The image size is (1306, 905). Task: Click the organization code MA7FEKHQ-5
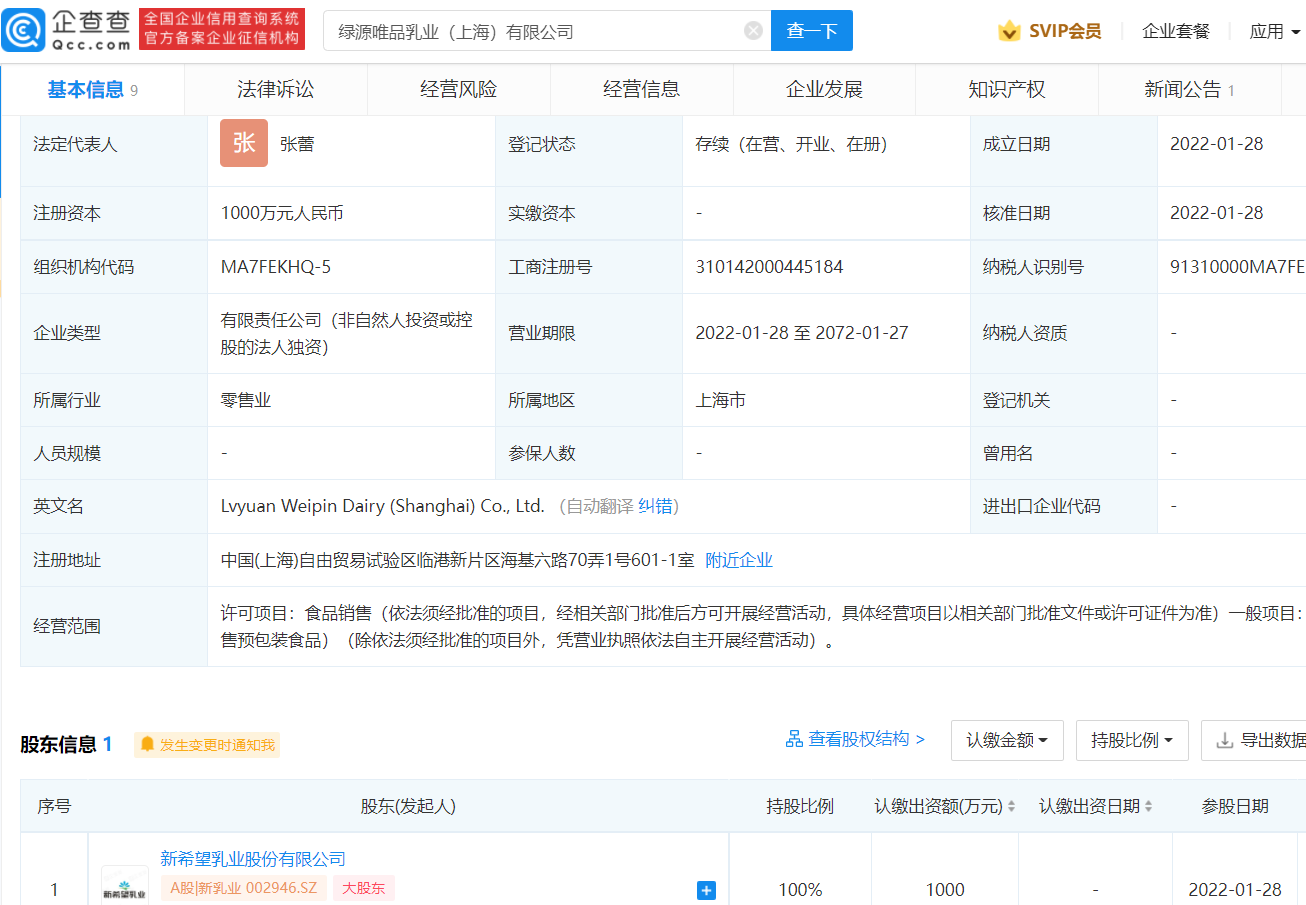(x=275, y=267)
